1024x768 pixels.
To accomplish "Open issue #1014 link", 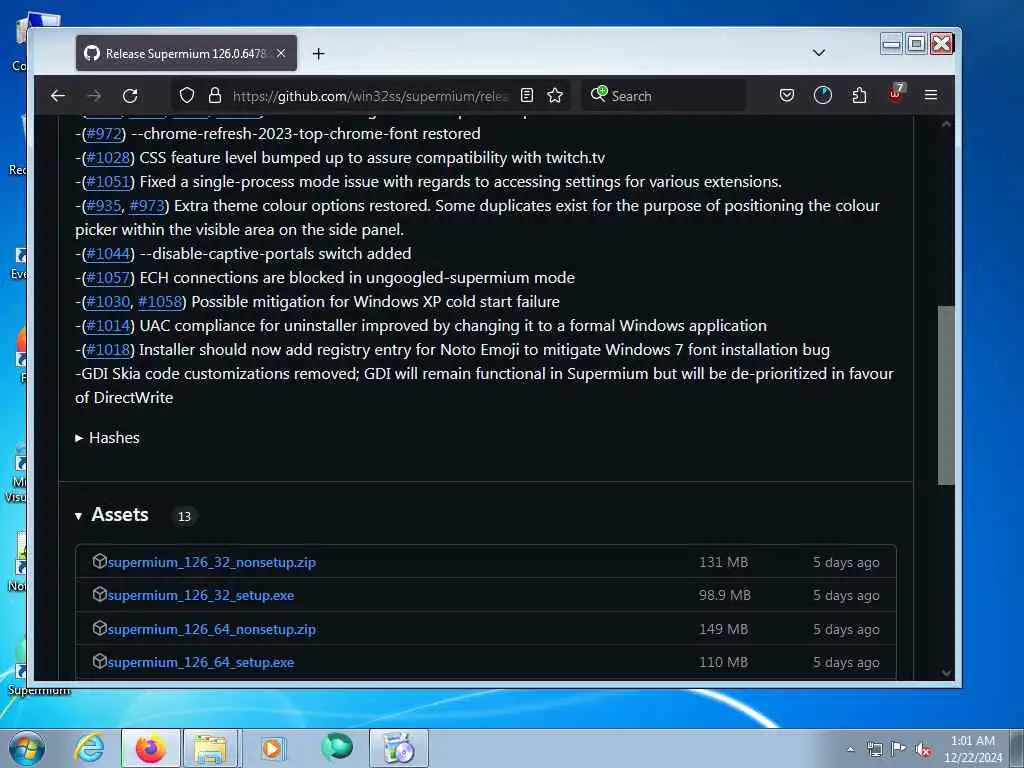I will pos(108,326).
